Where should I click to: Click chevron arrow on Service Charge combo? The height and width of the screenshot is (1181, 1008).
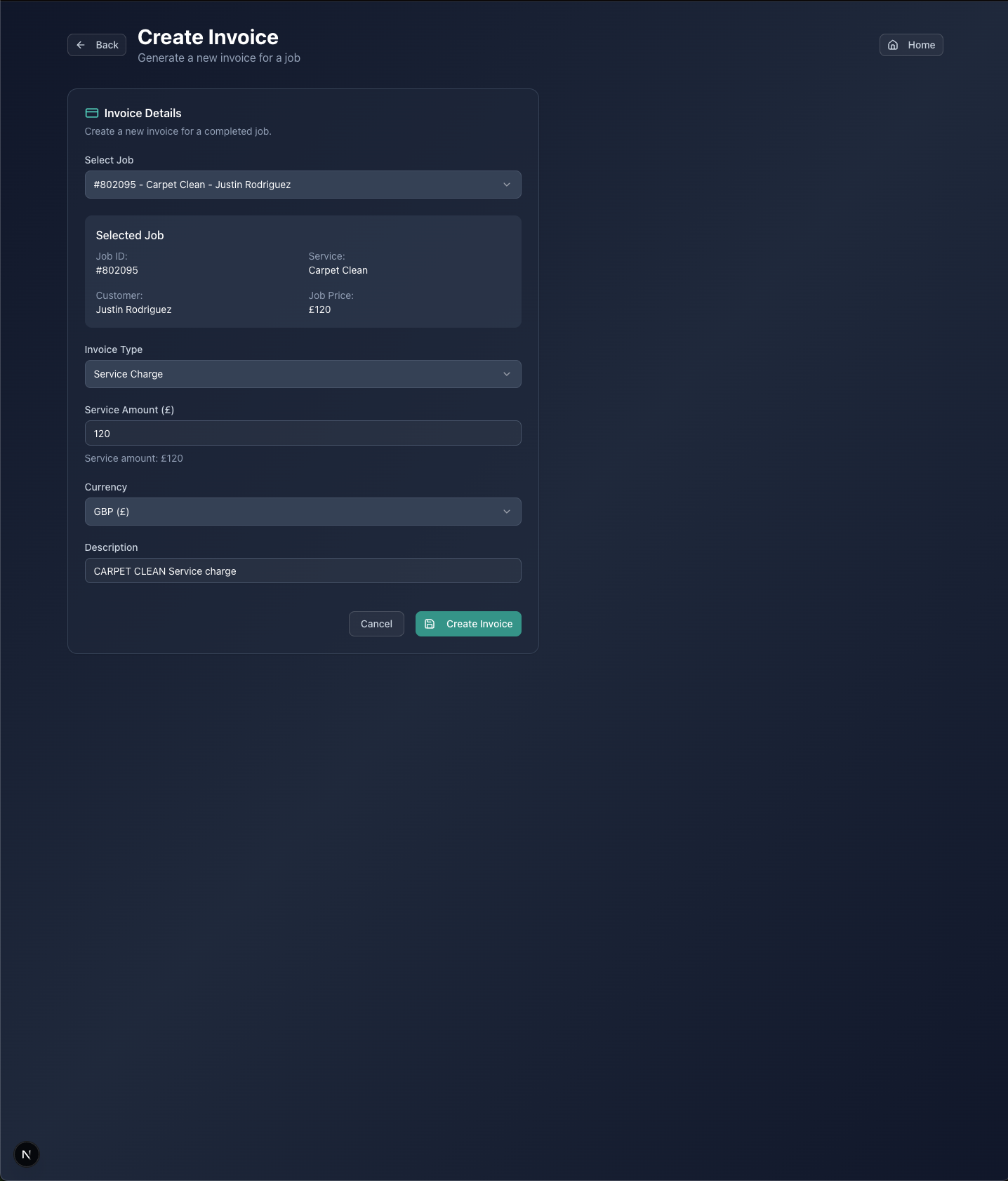click(x=507, y=374)
